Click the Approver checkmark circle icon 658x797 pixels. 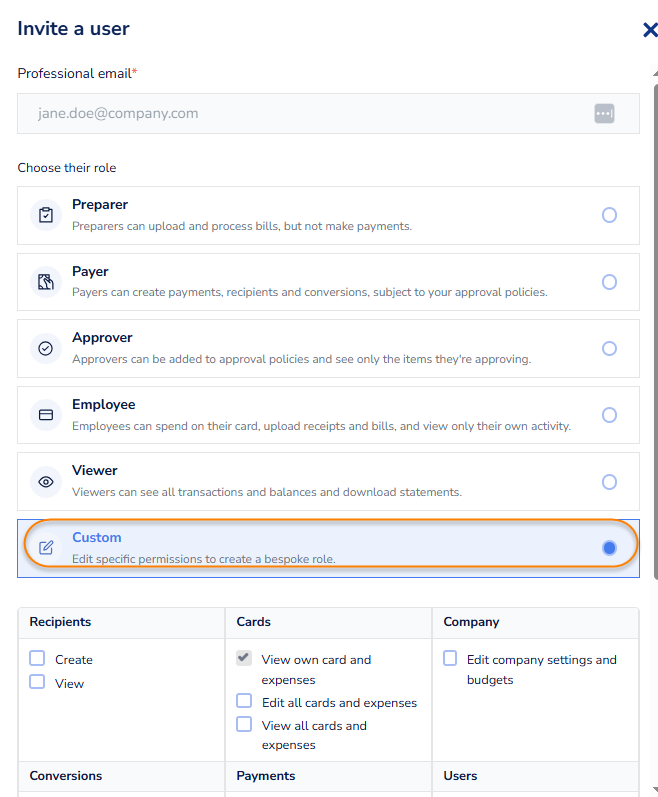click(46, 349)
